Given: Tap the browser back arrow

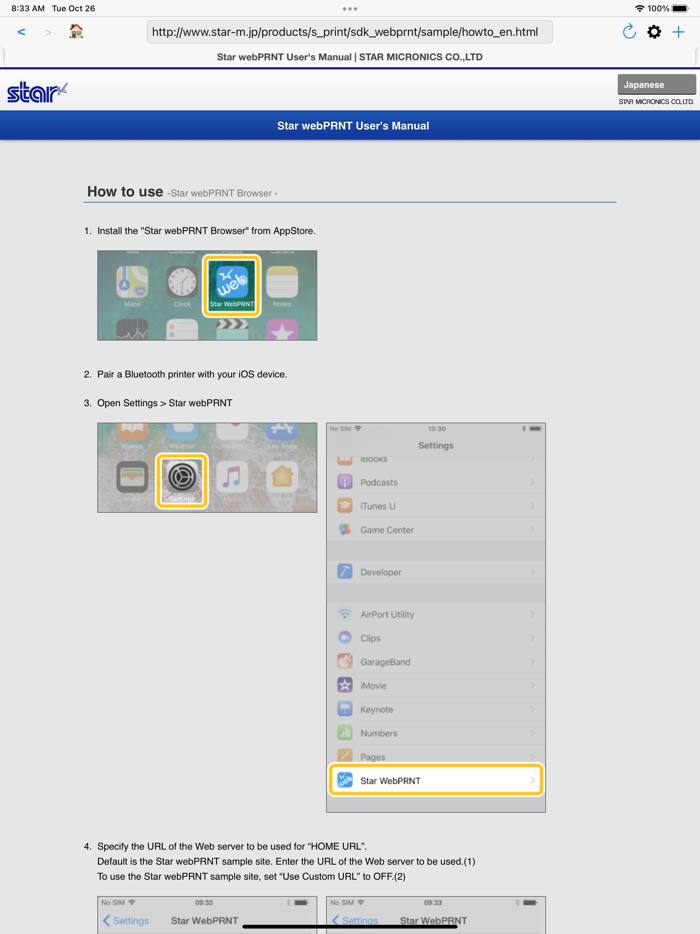Looking at the screenshot, I should pos(21,32).
